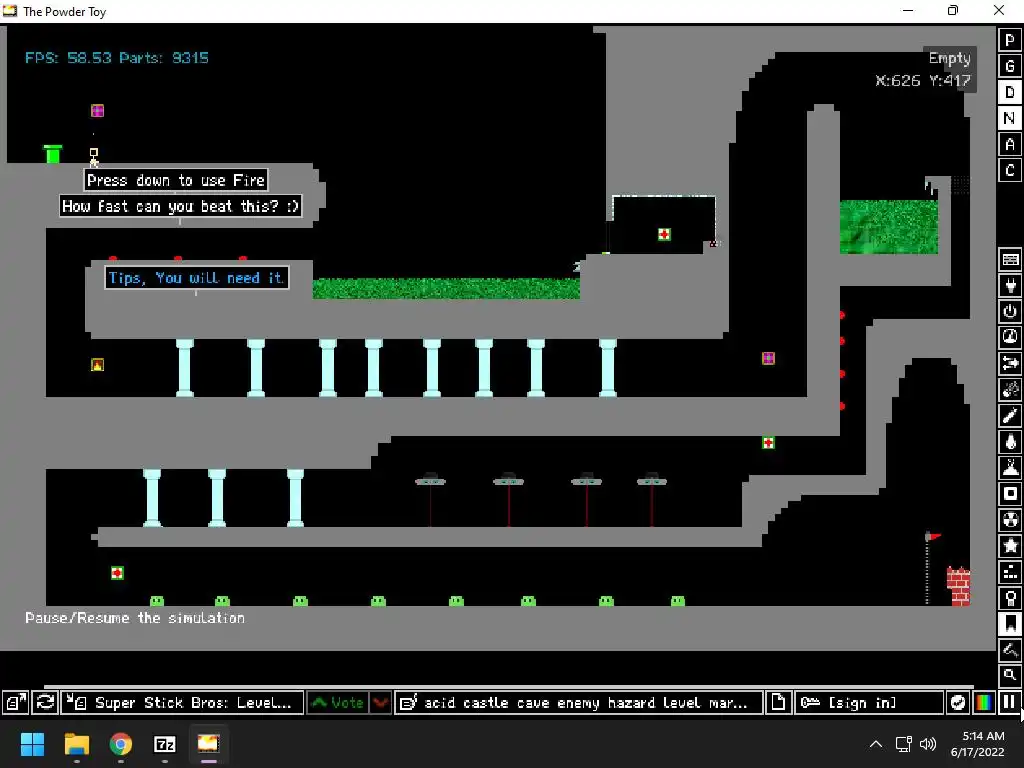
Task: Open the Powders element menu
Action: point(1010,468)
